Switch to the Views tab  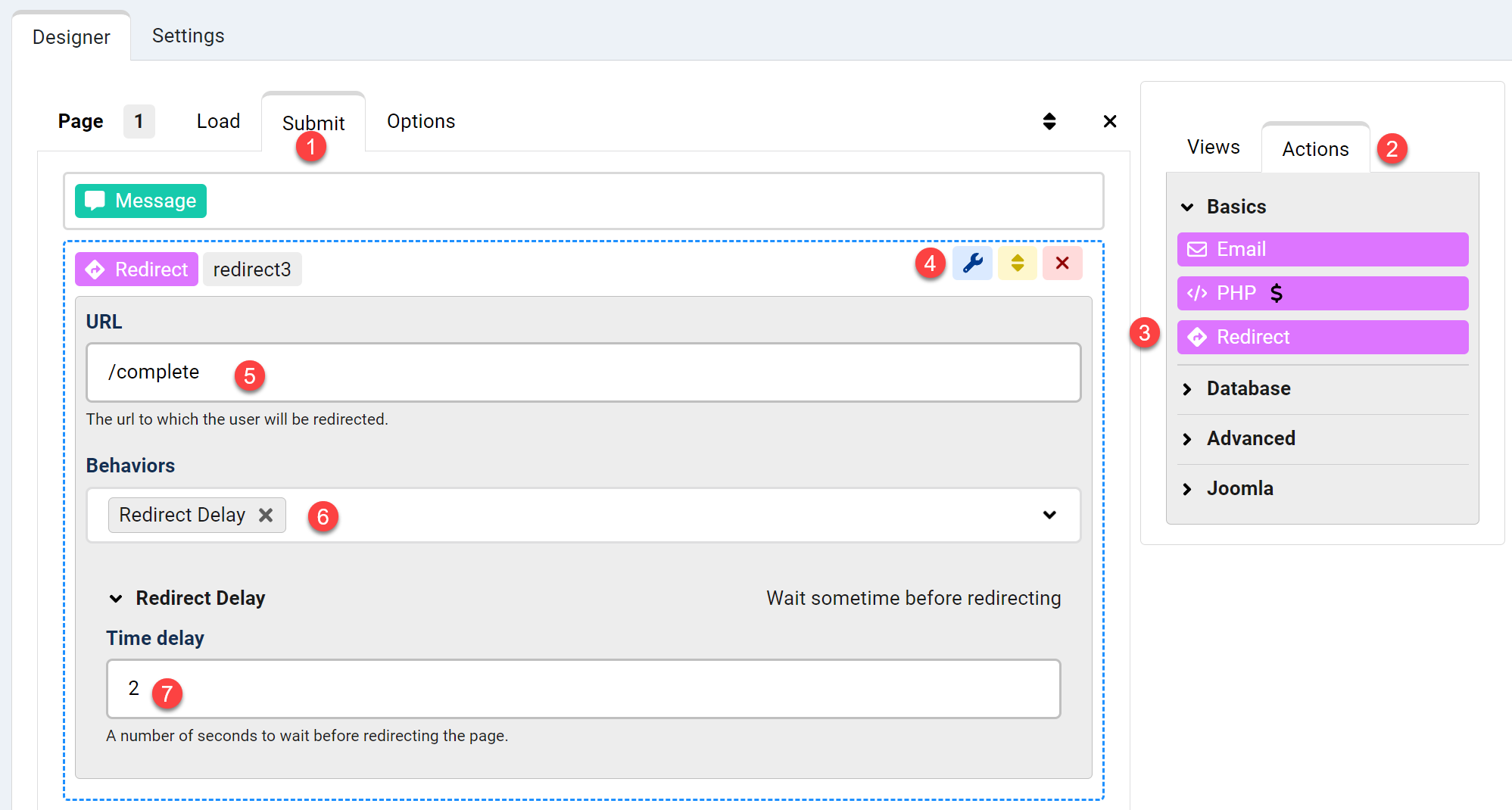[1213, 147]
